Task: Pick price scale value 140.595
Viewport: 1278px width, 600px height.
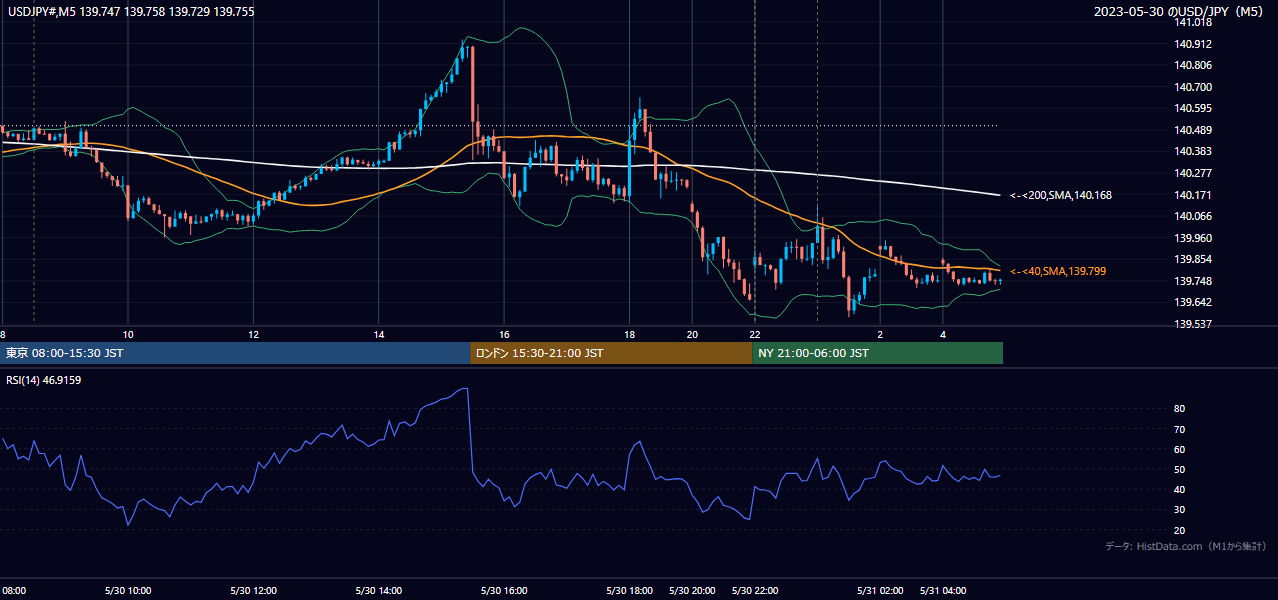Action: (1193, 108)
